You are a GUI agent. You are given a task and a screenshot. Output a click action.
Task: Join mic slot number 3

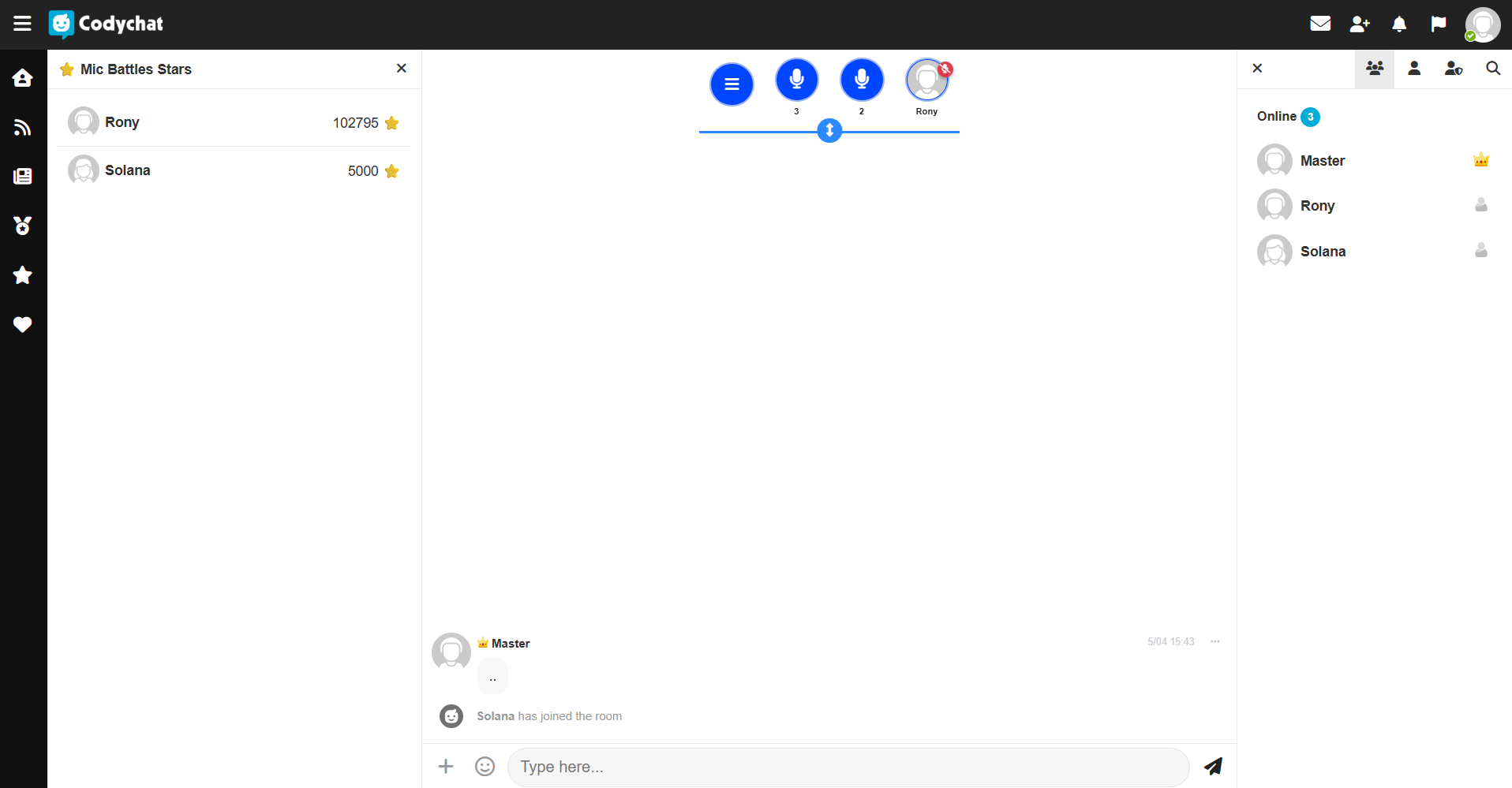(796, 80)
